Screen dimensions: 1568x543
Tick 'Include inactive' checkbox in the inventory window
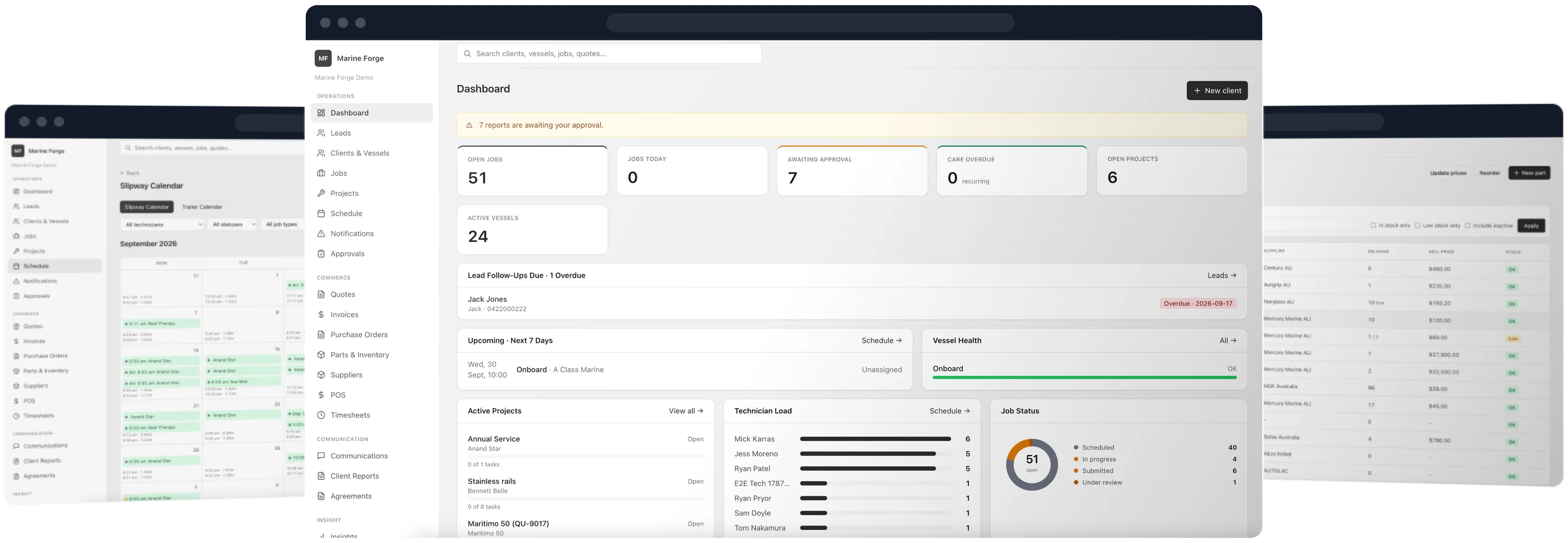pyautogui.click(x=1468, y=225)
